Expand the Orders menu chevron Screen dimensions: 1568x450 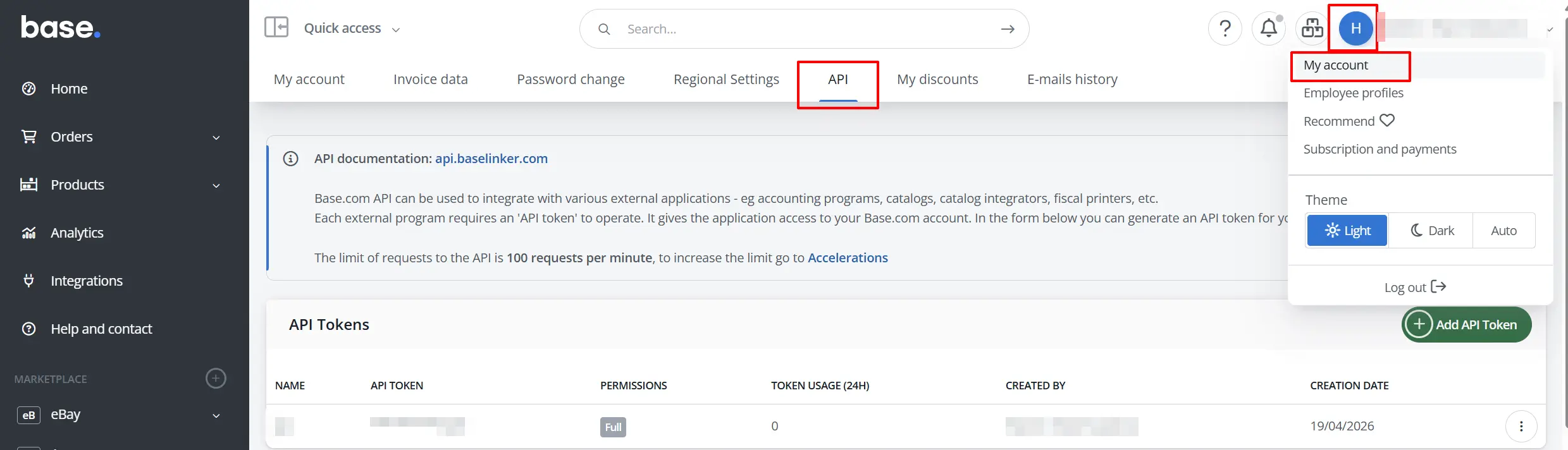(216, 137)
